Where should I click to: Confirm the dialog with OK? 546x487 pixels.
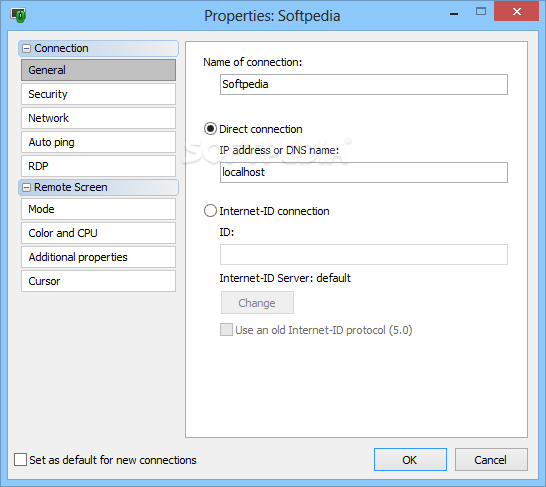point(410,459)
